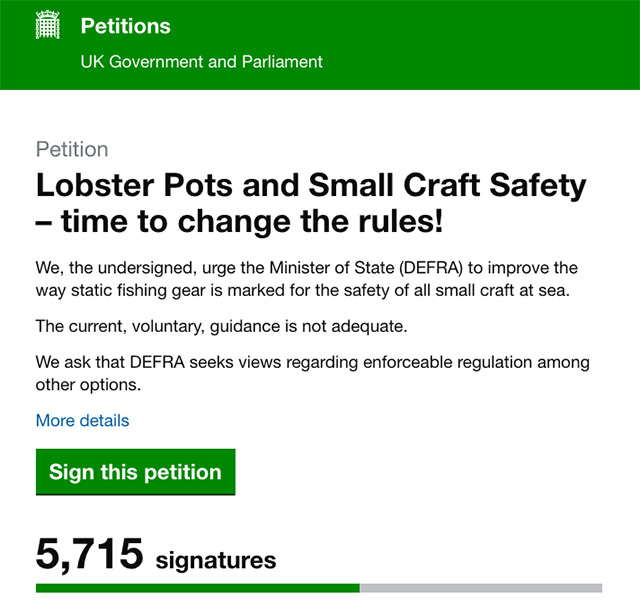Click the paragraph starting We, the undersigned
This screenshot has height=607, width=640.
tap(306, 280)
